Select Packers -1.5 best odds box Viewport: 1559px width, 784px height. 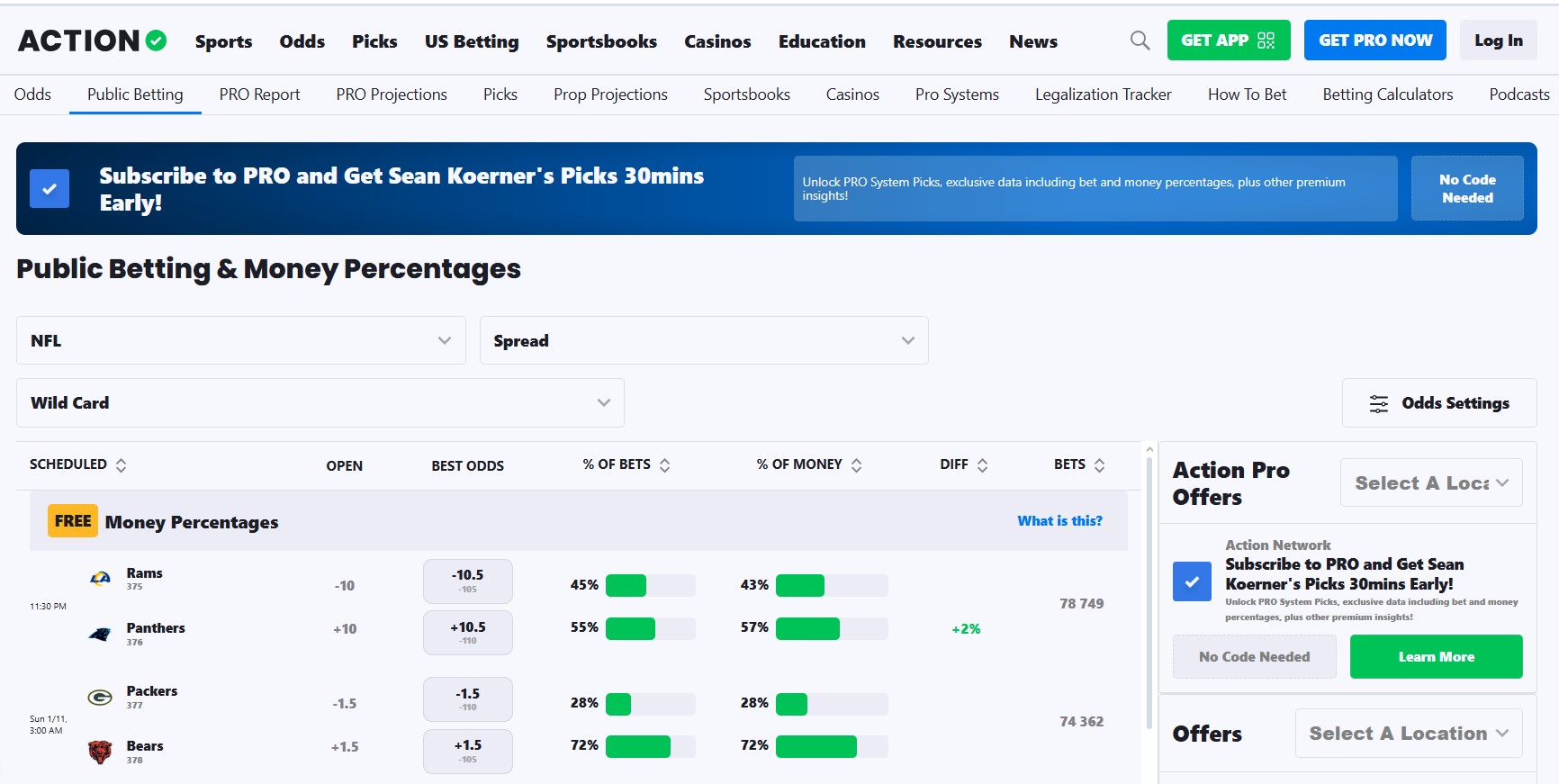(468, 699)
